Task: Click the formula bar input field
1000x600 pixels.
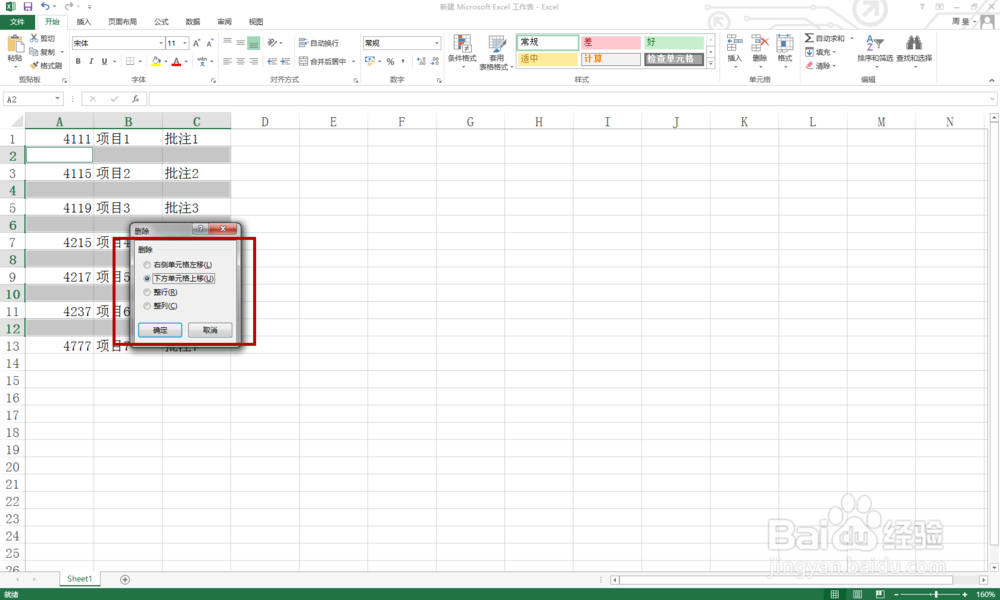Action: point(571,99)
